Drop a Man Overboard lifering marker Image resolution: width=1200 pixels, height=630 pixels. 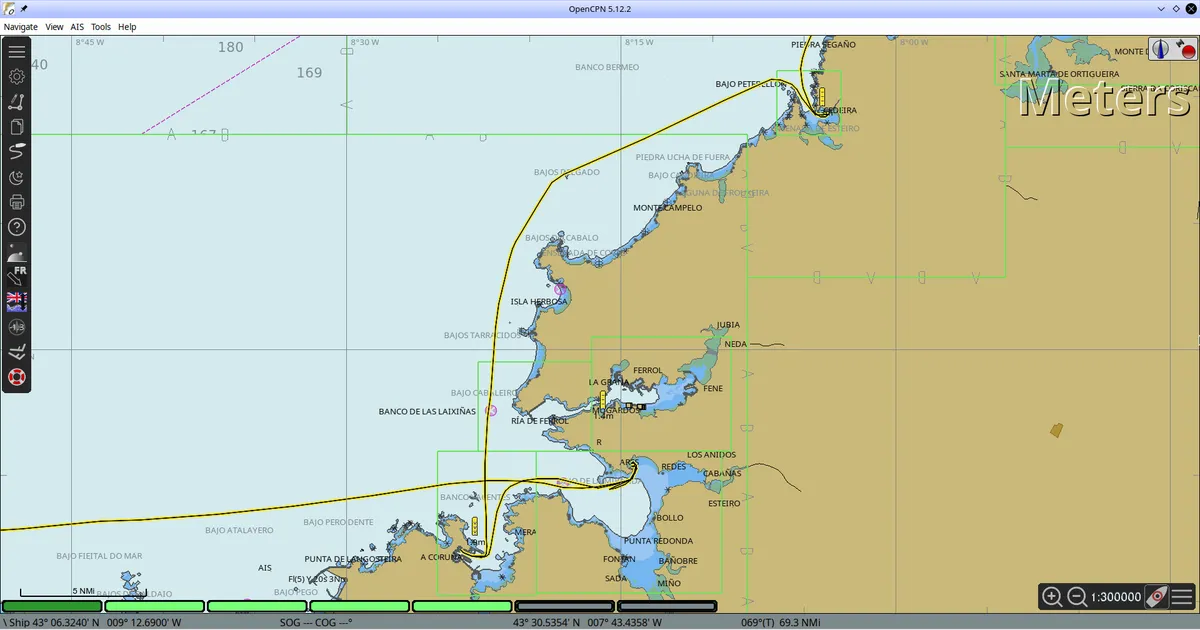pos(17,377)
